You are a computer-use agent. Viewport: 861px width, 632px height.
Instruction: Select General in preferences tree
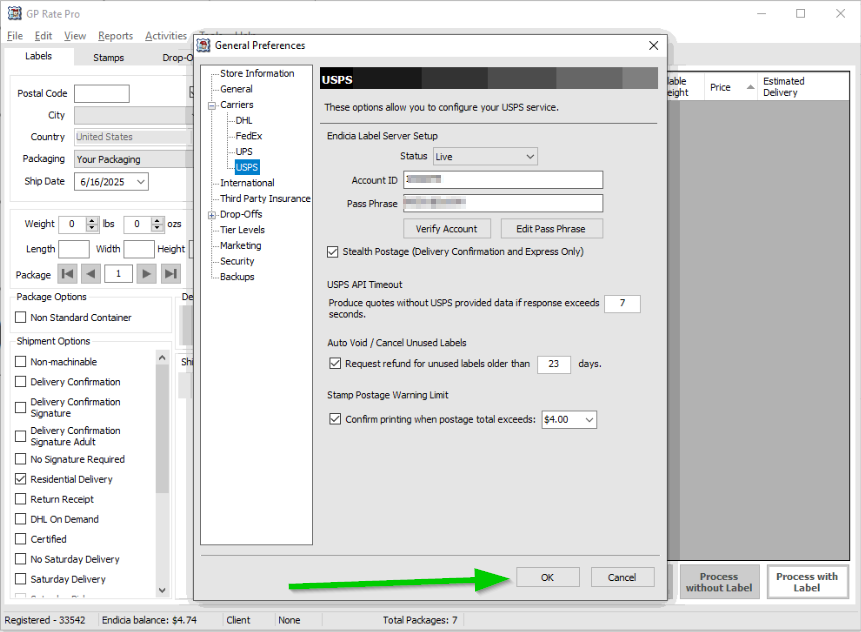pos(236,89)
